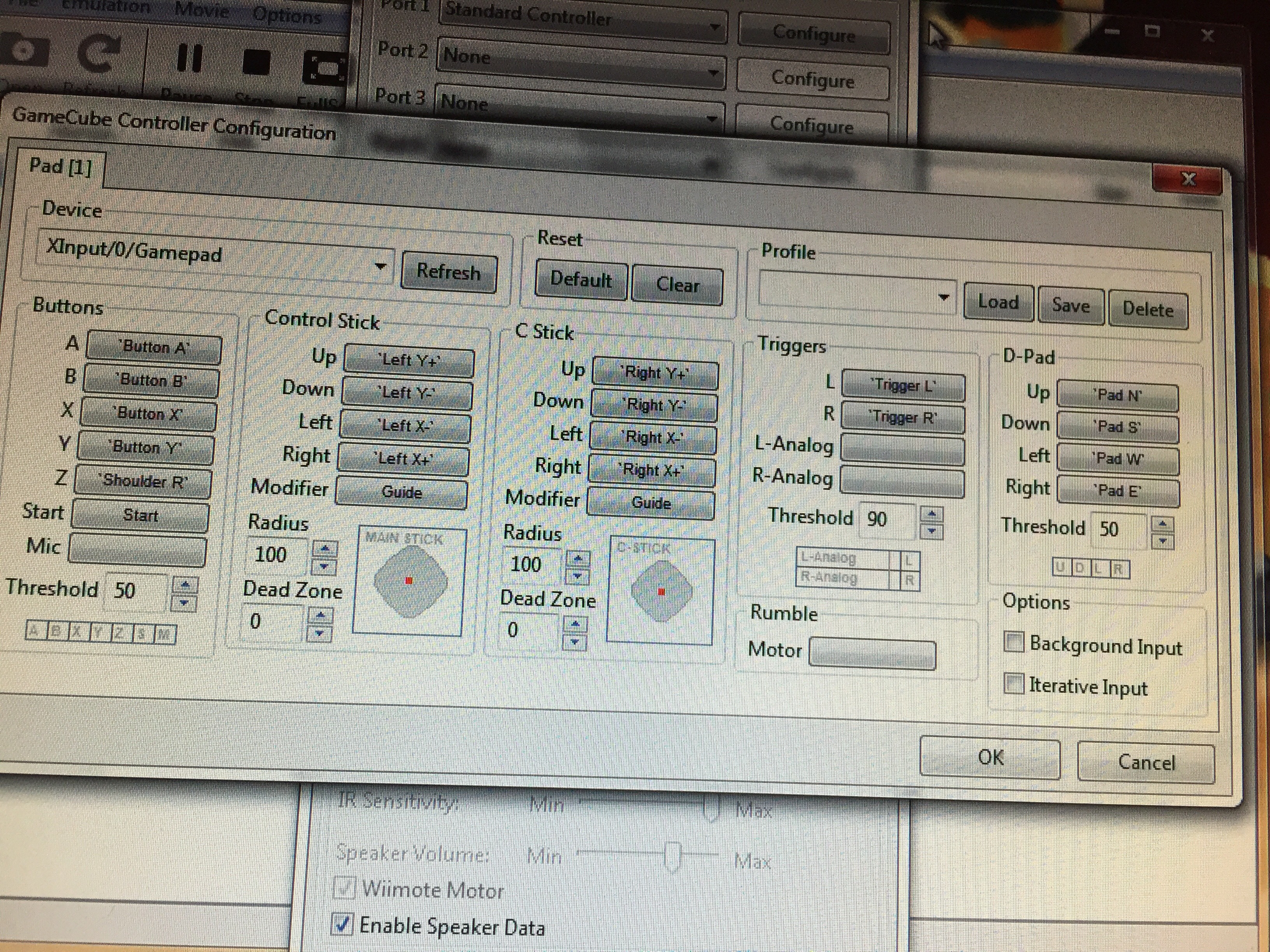Remap the Z binding 'Shoulder R'

pyautogui.click(x=142, y=481)
